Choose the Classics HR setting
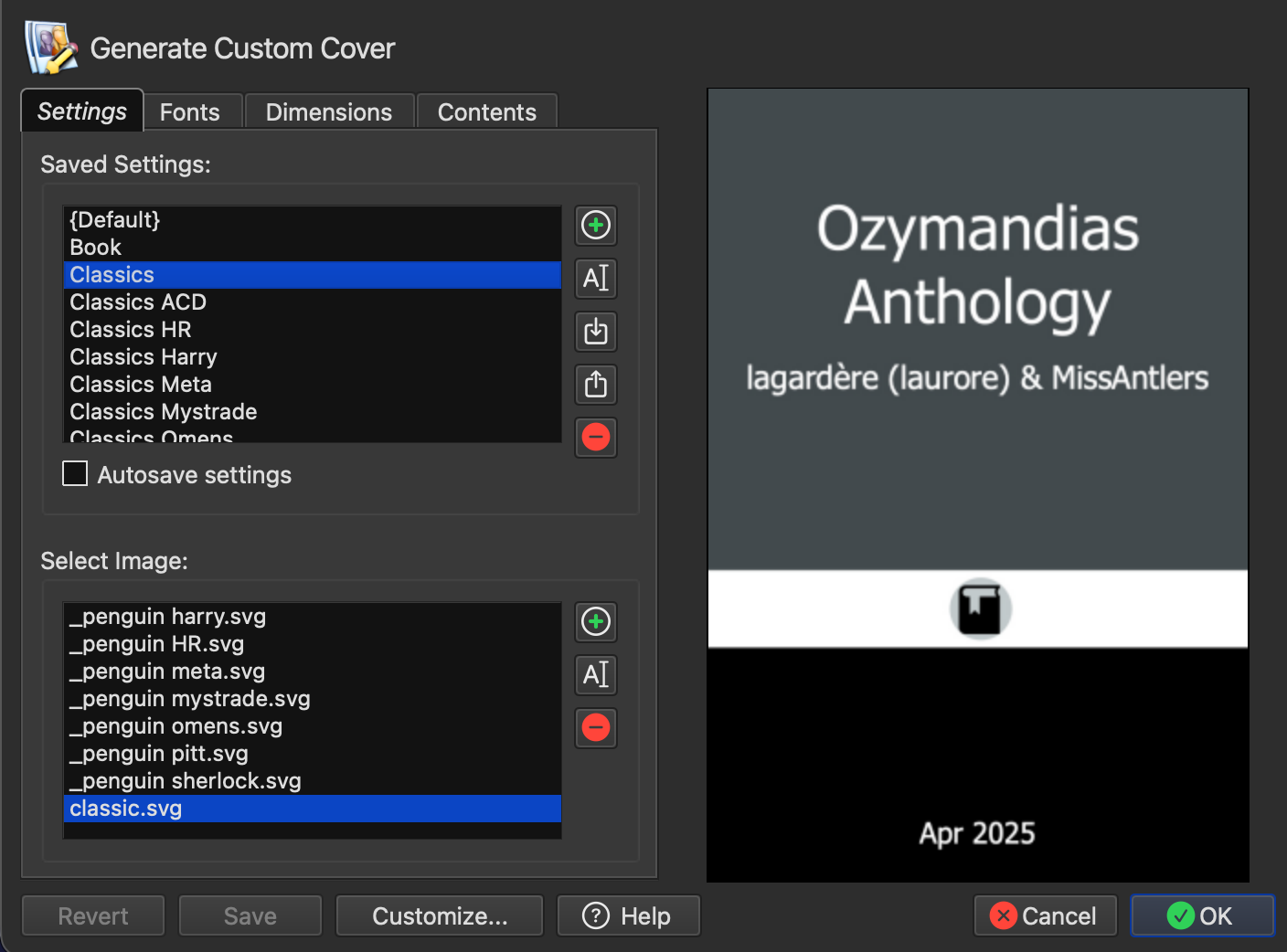This screenshot has height=952, width=1287. [313, 330]
